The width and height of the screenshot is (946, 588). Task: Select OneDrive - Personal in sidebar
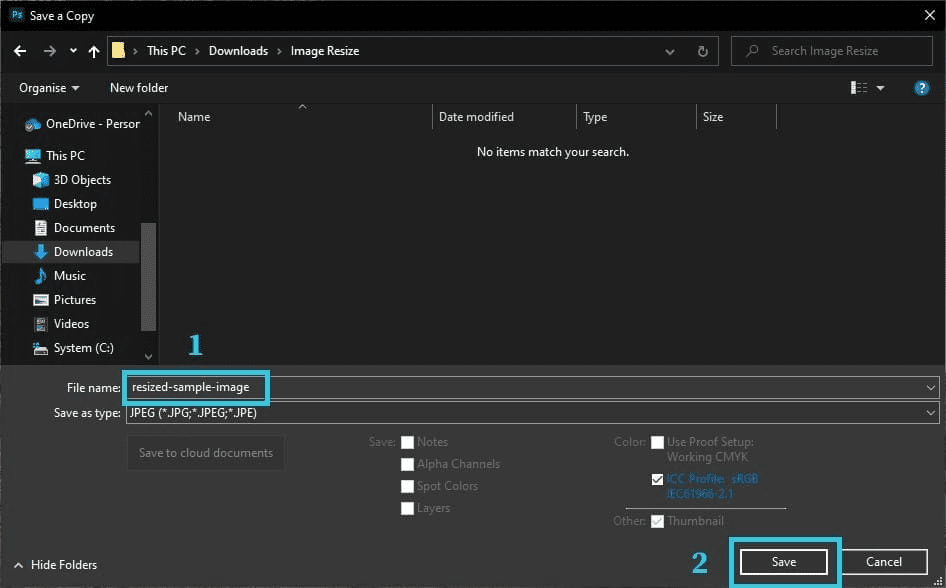point(82,124)
